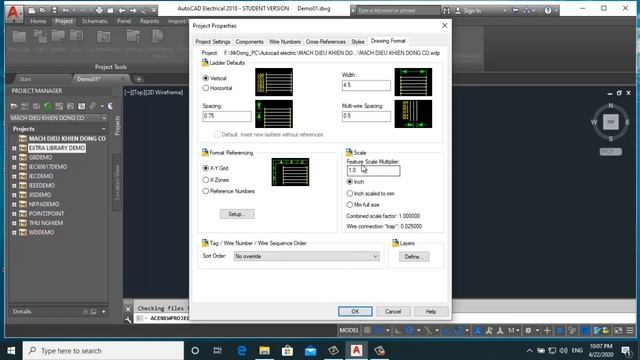Click the ladder Spacing input field
Viewport: 640px width, 360px height.
(x=227, y=116)
